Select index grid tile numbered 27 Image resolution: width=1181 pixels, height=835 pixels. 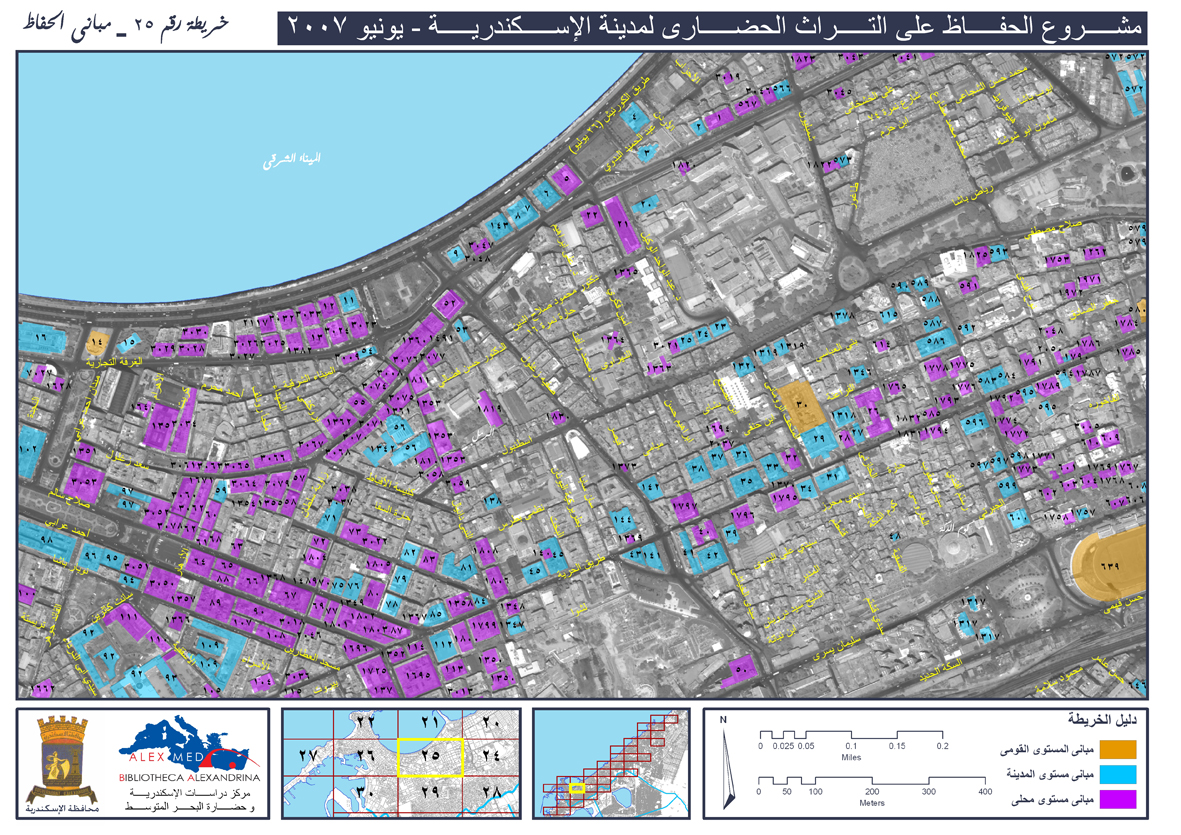point(310,758)
